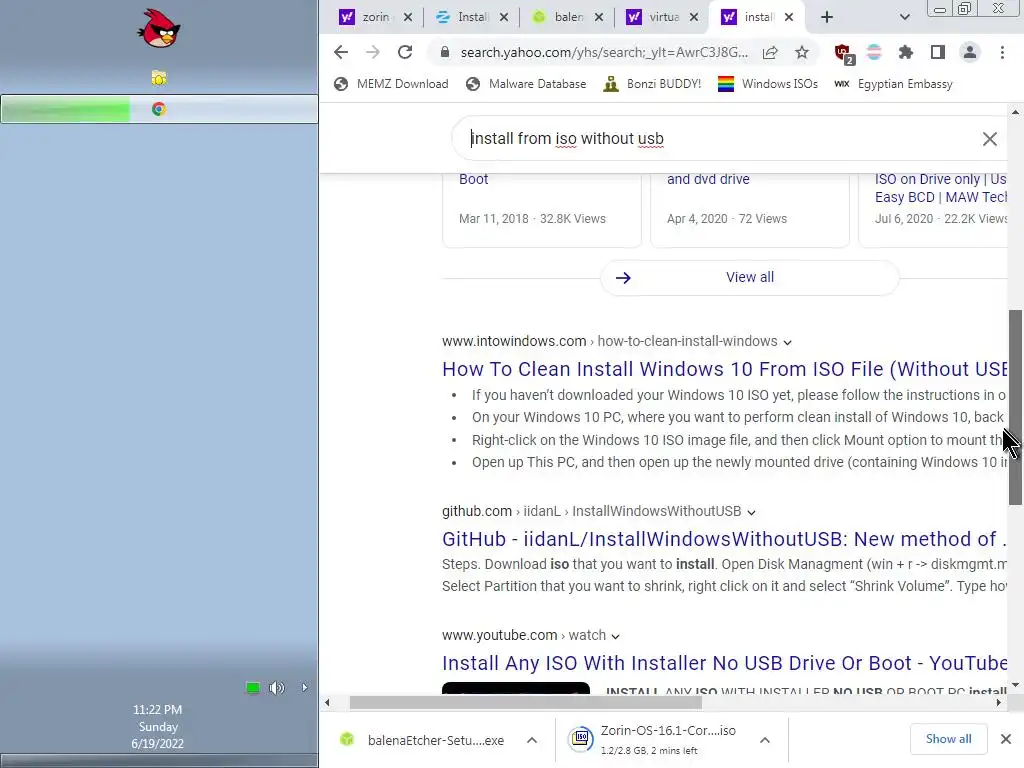Click the balenaEtcher download file icon
1024x768 pixels.
(x=347, y=739)
